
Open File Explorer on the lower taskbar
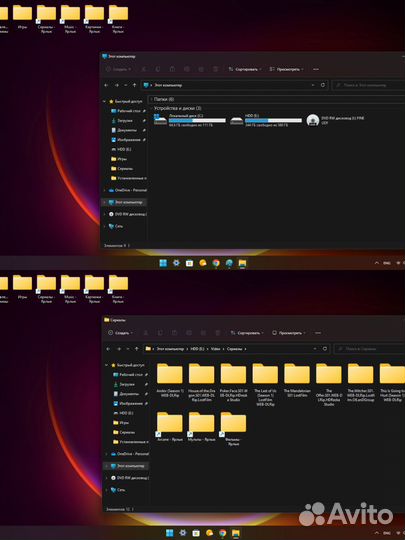coord(236,533)
